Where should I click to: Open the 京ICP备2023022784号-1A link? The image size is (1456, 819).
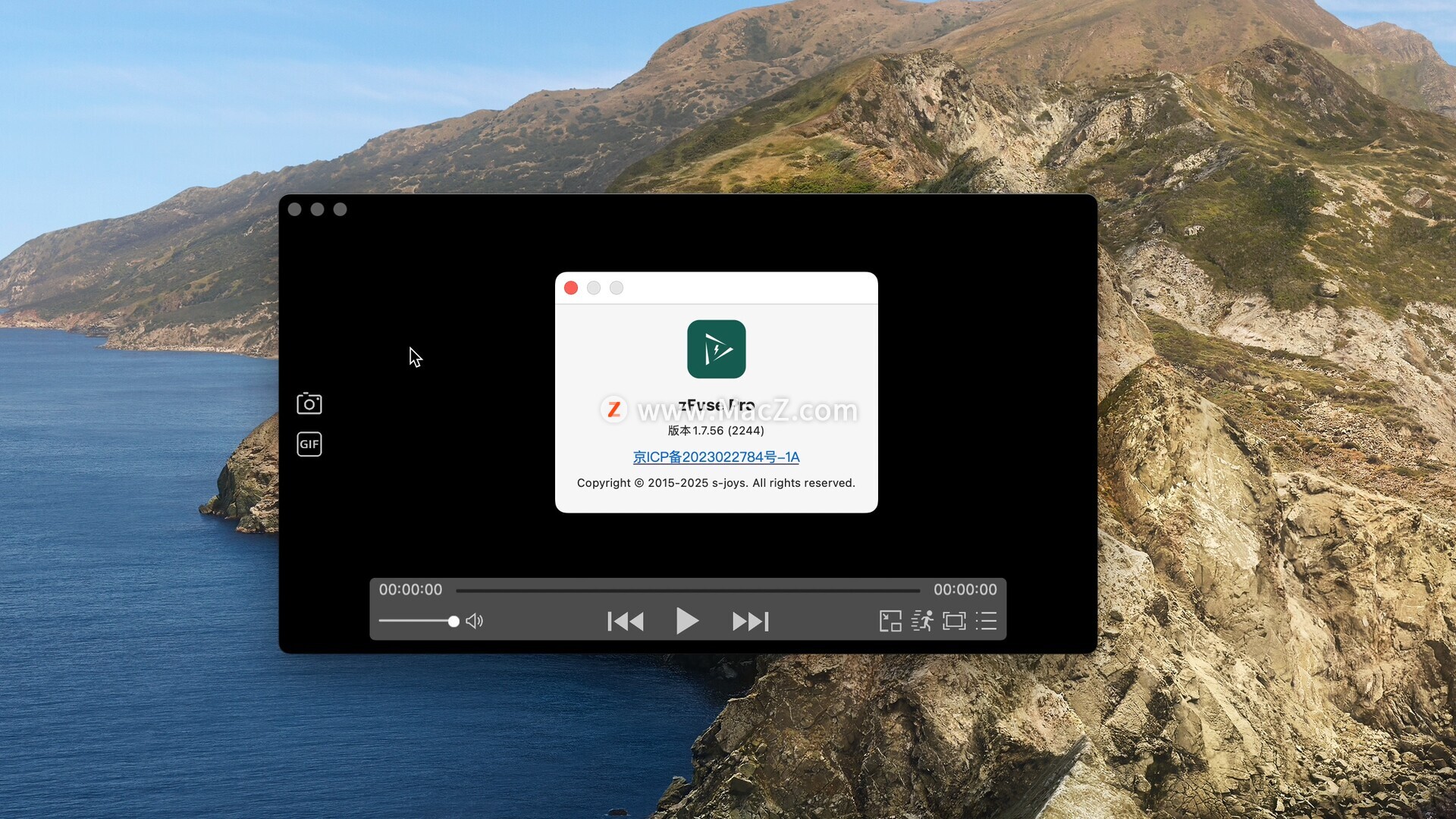click(716, 457)
